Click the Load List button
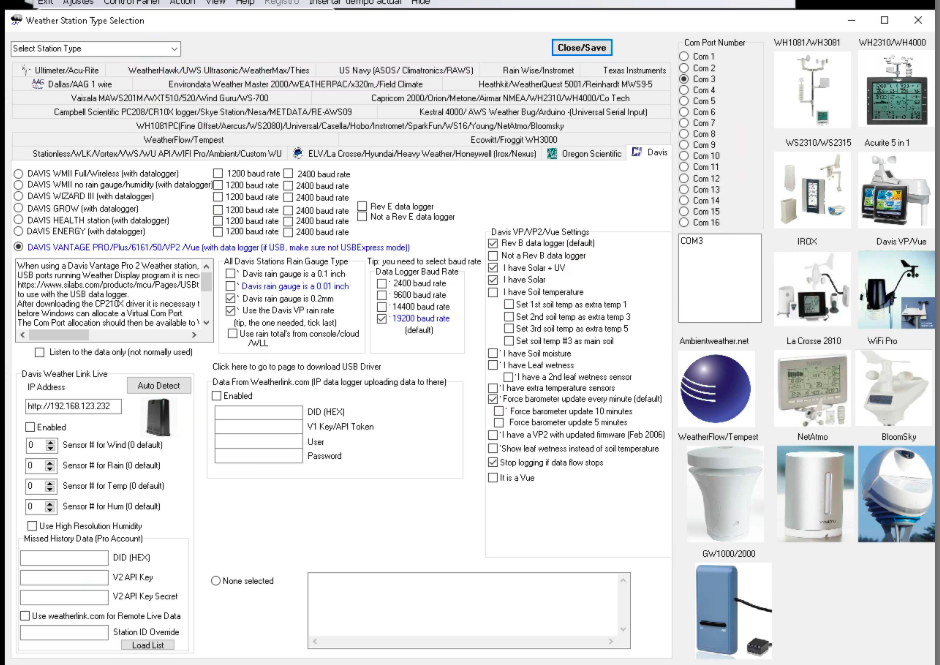The image size is (940, 665). click(x=148, y=645)
